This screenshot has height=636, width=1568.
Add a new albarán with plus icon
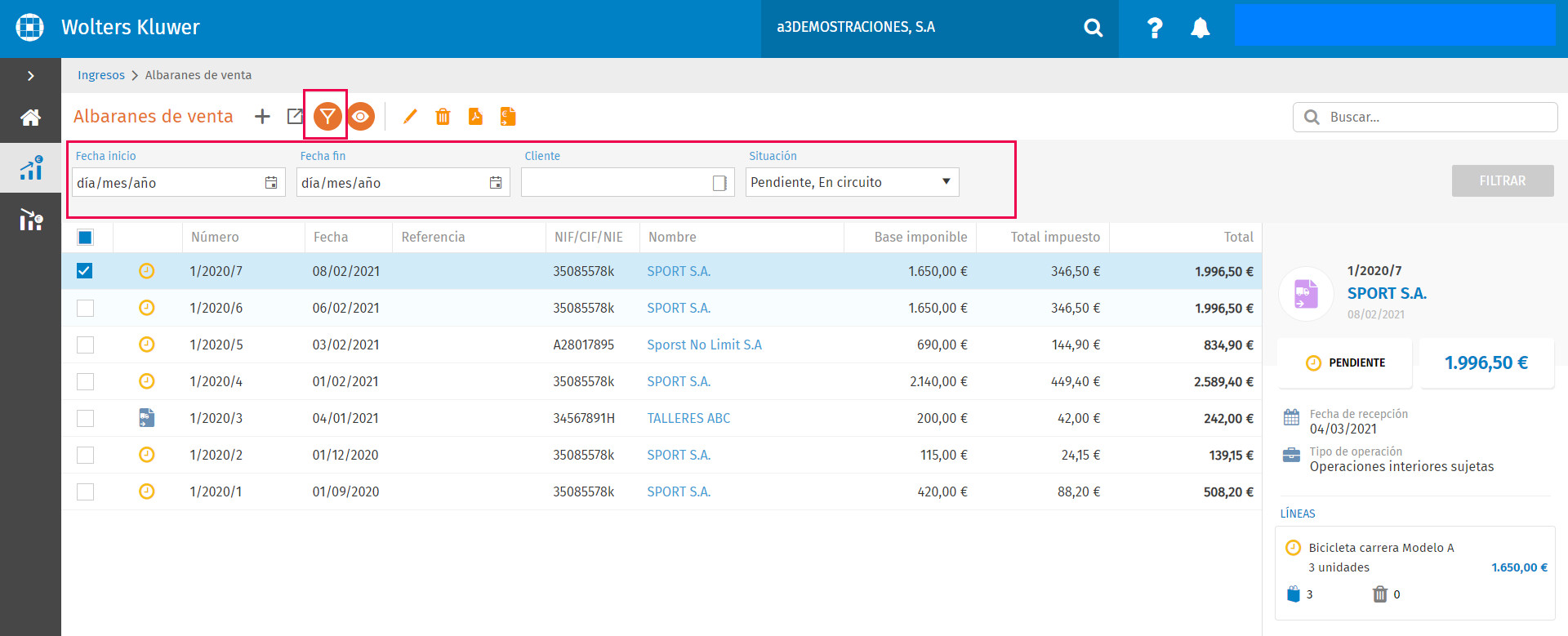pos(262,117)
